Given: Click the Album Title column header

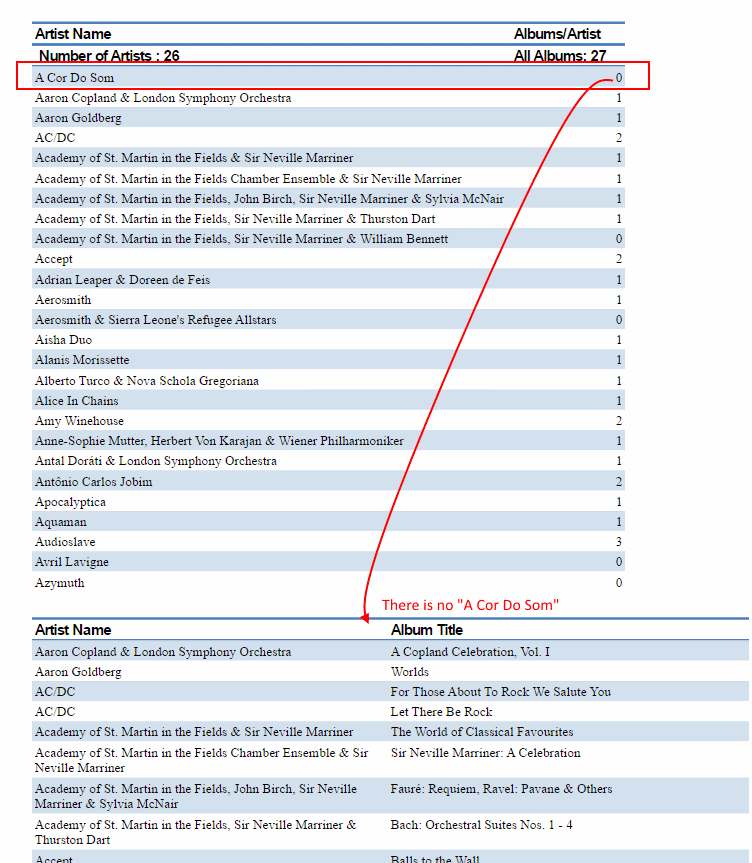Looking at the screenshot, I should 426,630.
